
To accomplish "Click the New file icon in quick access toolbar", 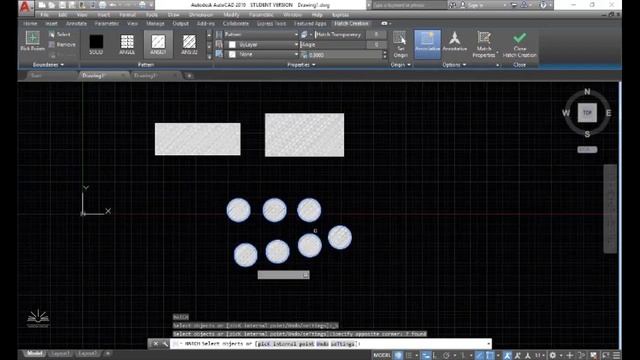I will [42, 5].
